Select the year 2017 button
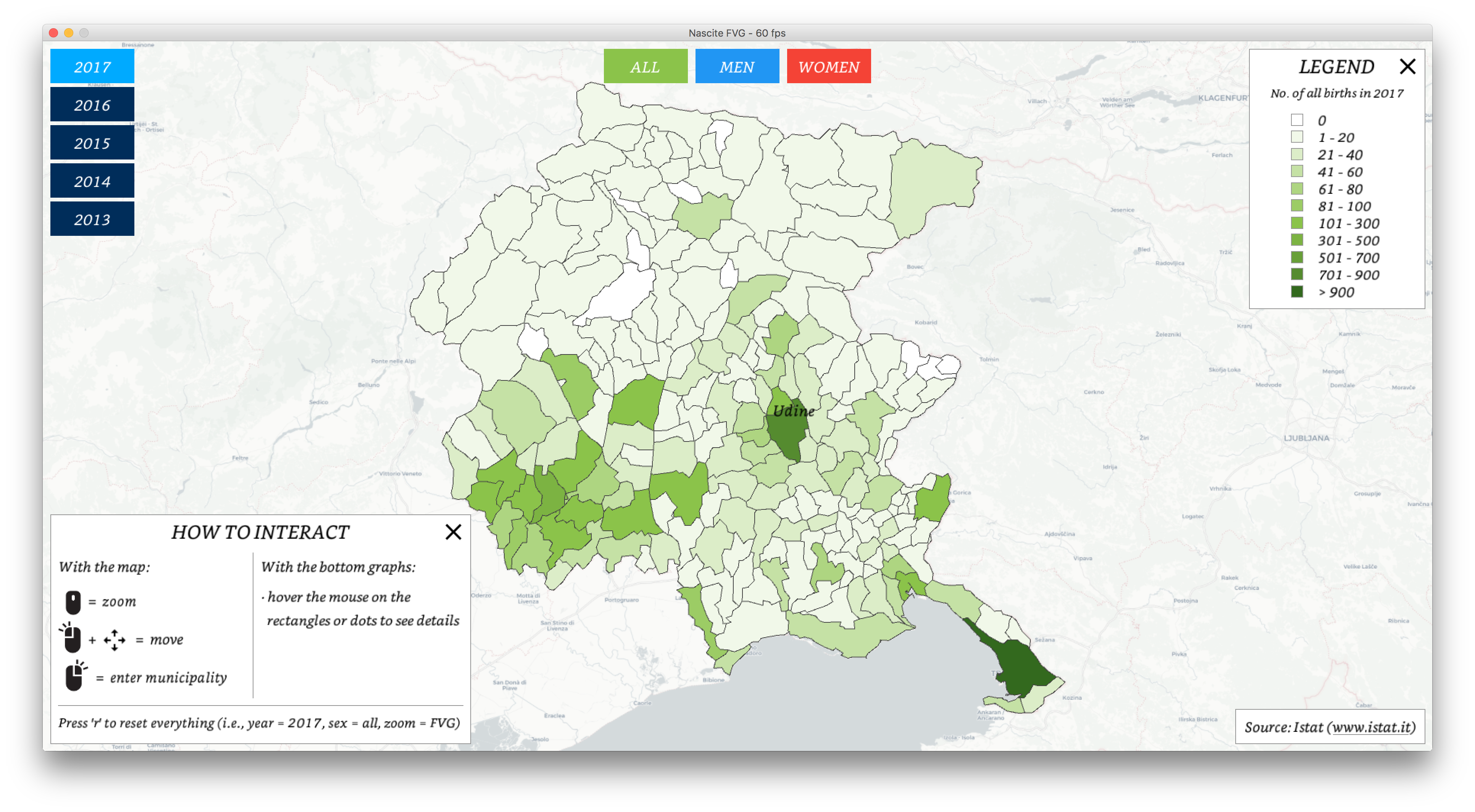The width and height of the screenshot is (1475, 812). coord(92,66)
